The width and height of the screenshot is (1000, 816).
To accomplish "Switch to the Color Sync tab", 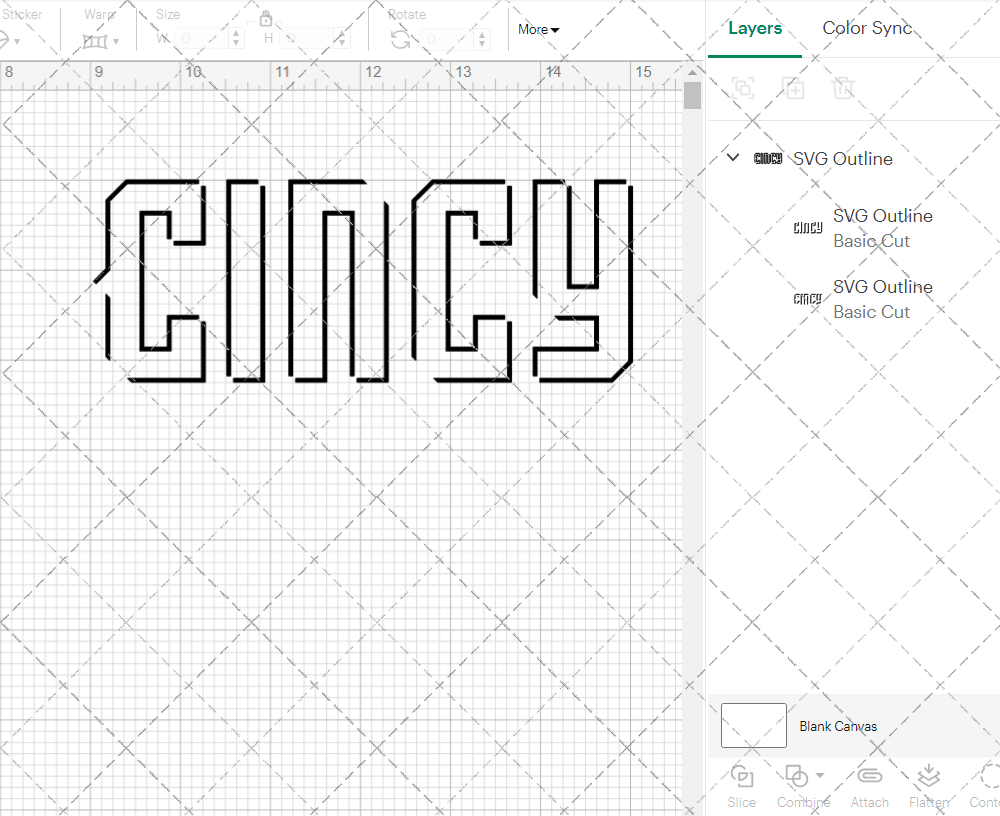I will tap(867, 28).
